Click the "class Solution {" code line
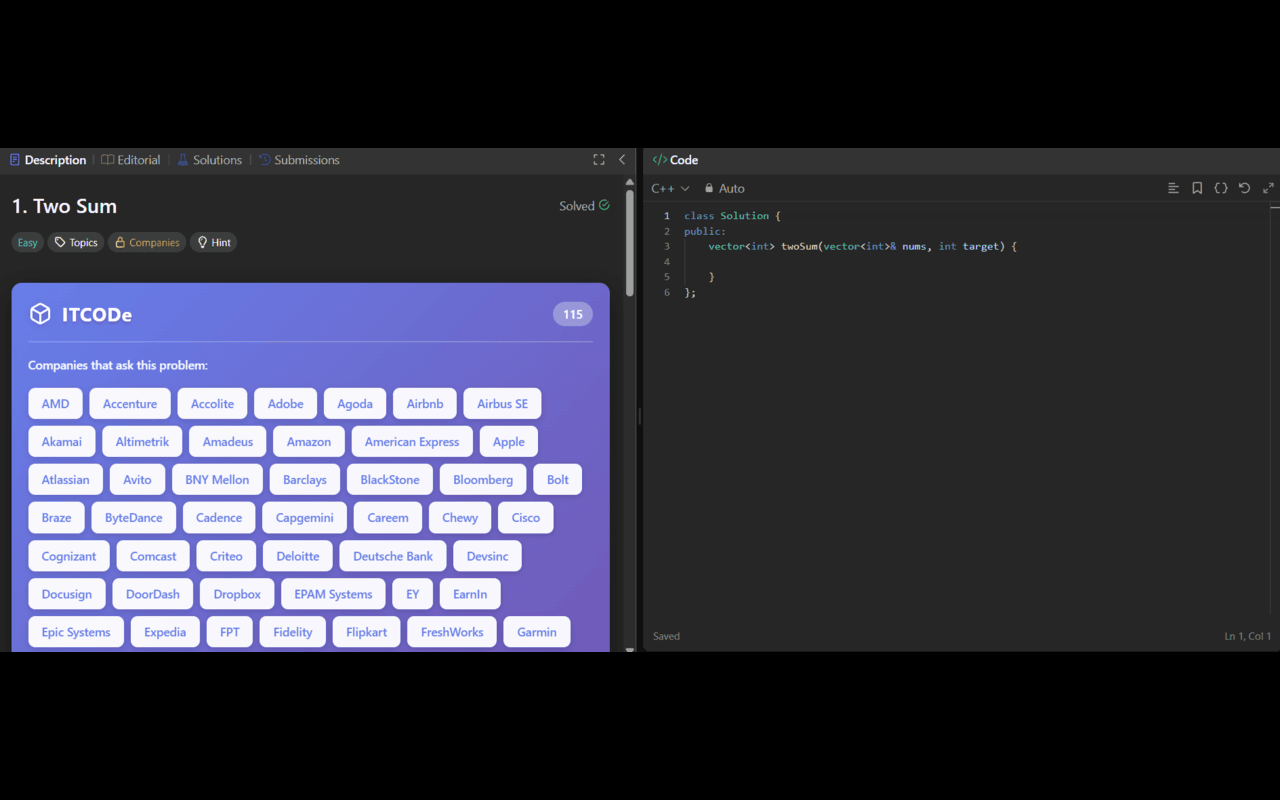 point(732,215)
